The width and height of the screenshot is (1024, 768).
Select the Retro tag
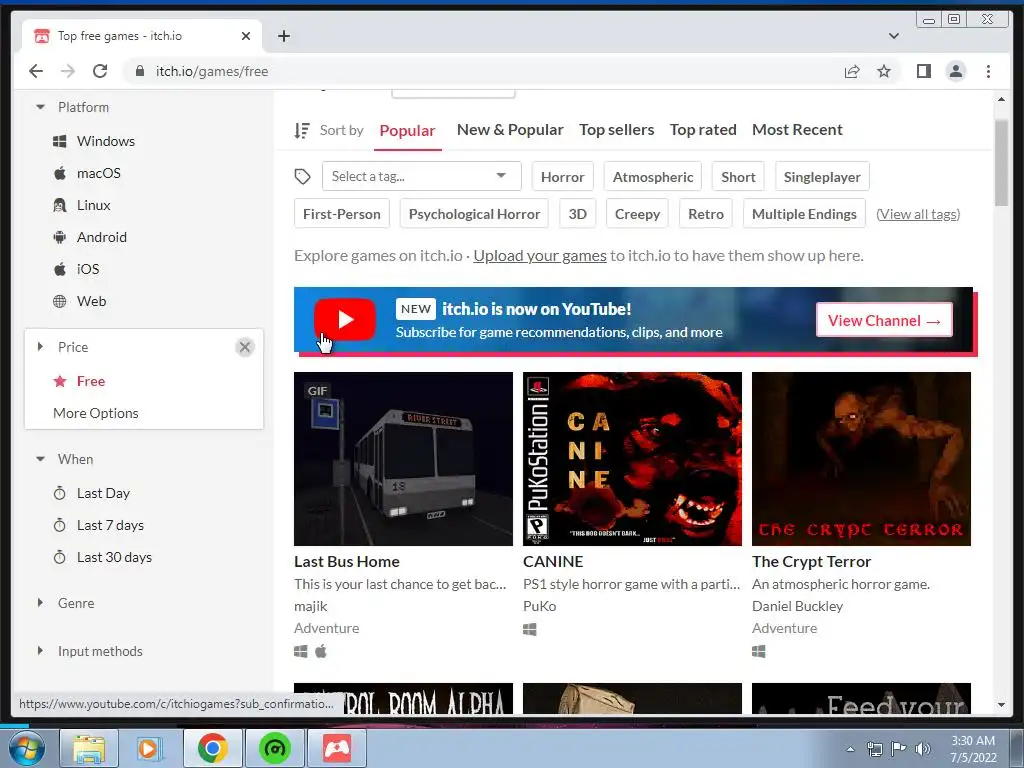[x=706, y=214]
